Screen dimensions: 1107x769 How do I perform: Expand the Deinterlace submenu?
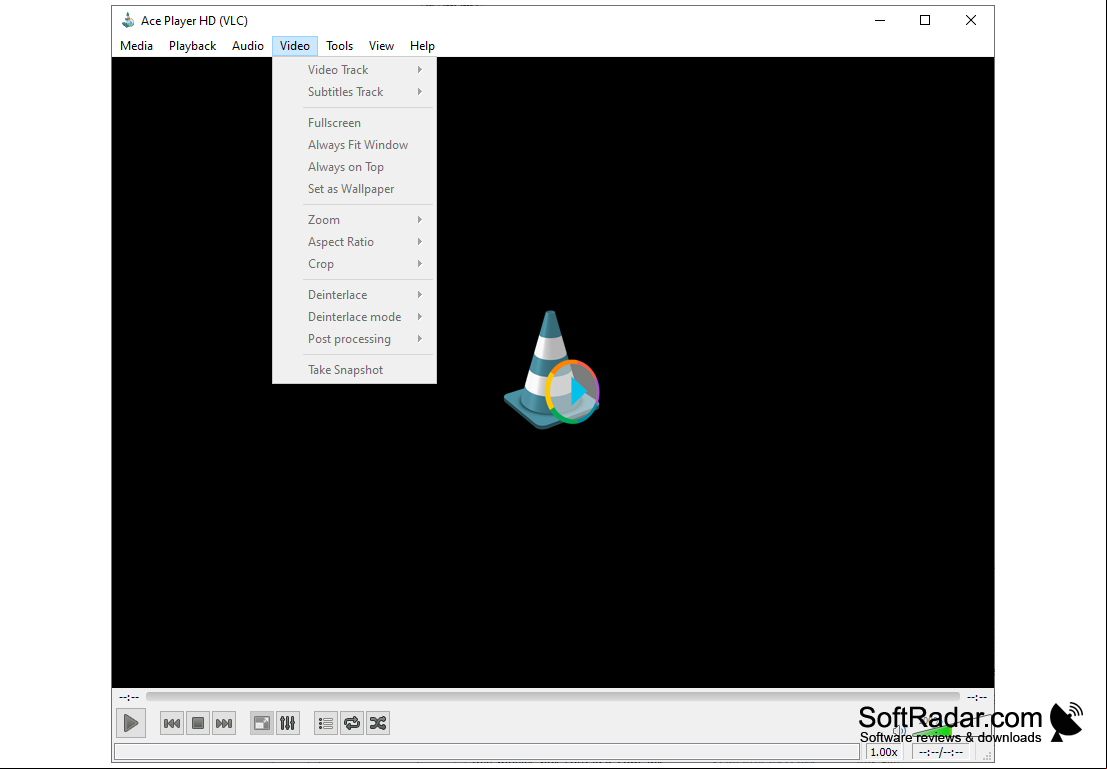(x=354, y=294)
